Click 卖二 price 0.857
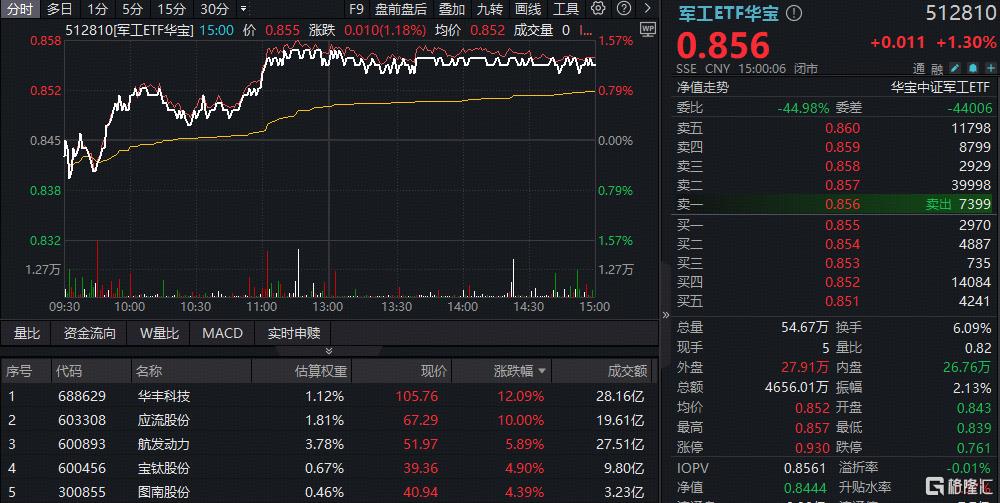The image size is (1000, 503). pyautogui.click(x=842, y=185)
